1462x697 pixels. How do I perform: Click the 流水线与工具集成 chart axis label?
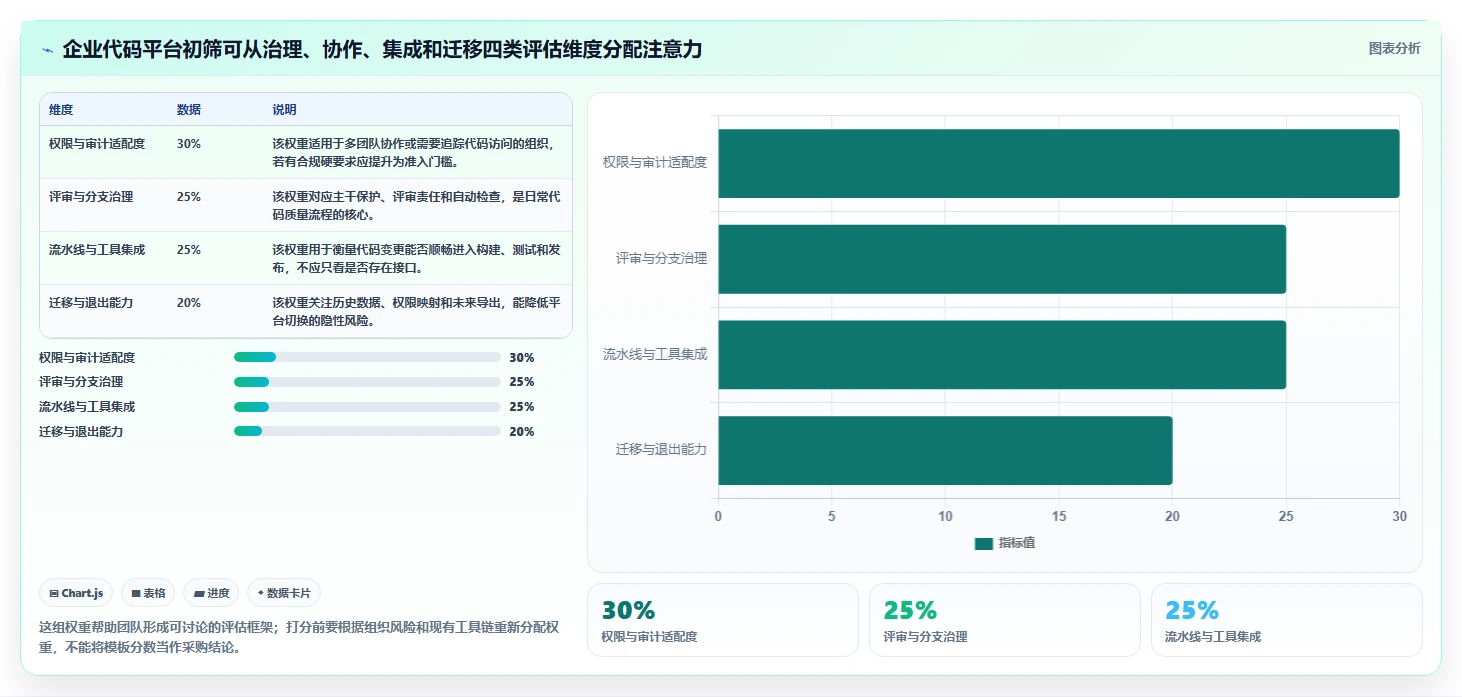655,354
